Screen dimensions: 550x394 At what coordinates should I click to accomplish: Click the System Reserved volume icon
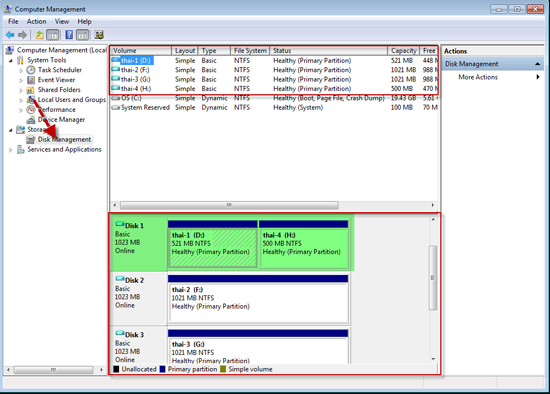115,107
